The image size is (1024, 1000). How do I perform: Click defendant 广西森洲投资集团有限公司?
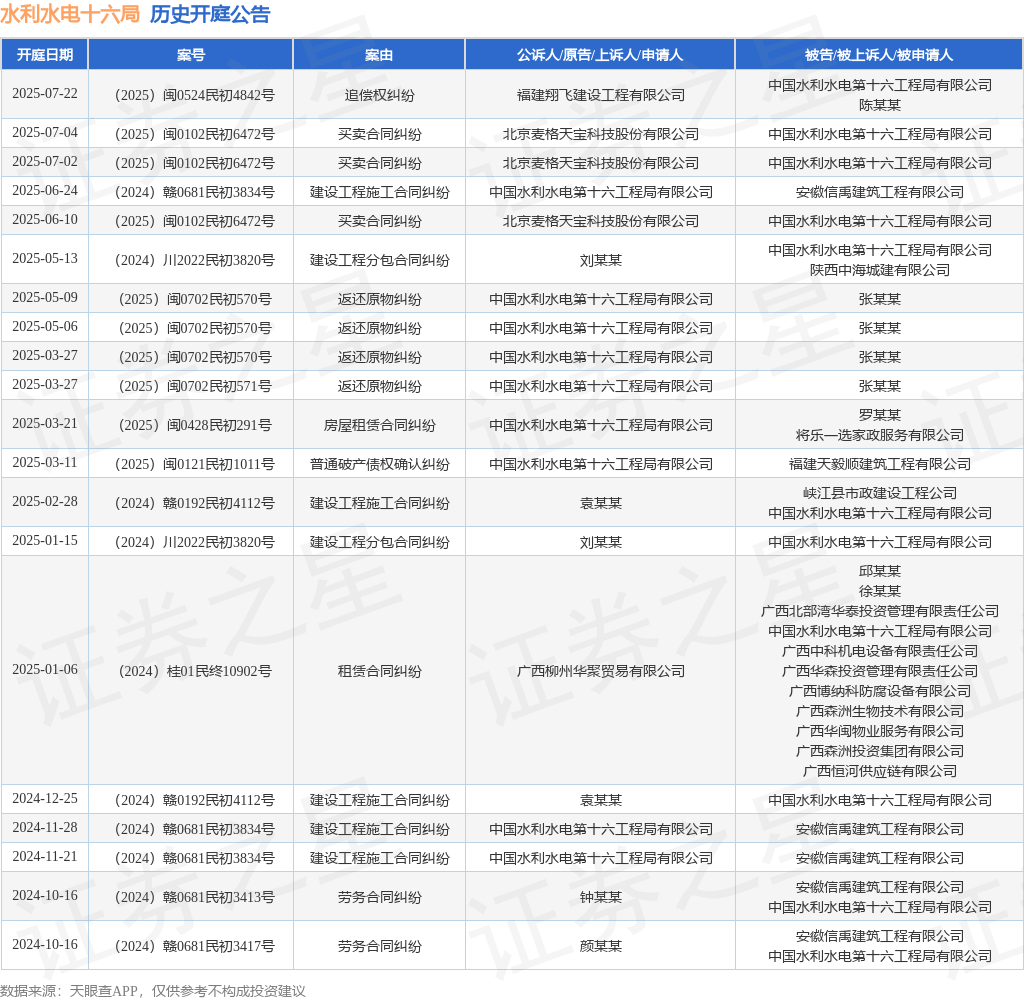880,751
